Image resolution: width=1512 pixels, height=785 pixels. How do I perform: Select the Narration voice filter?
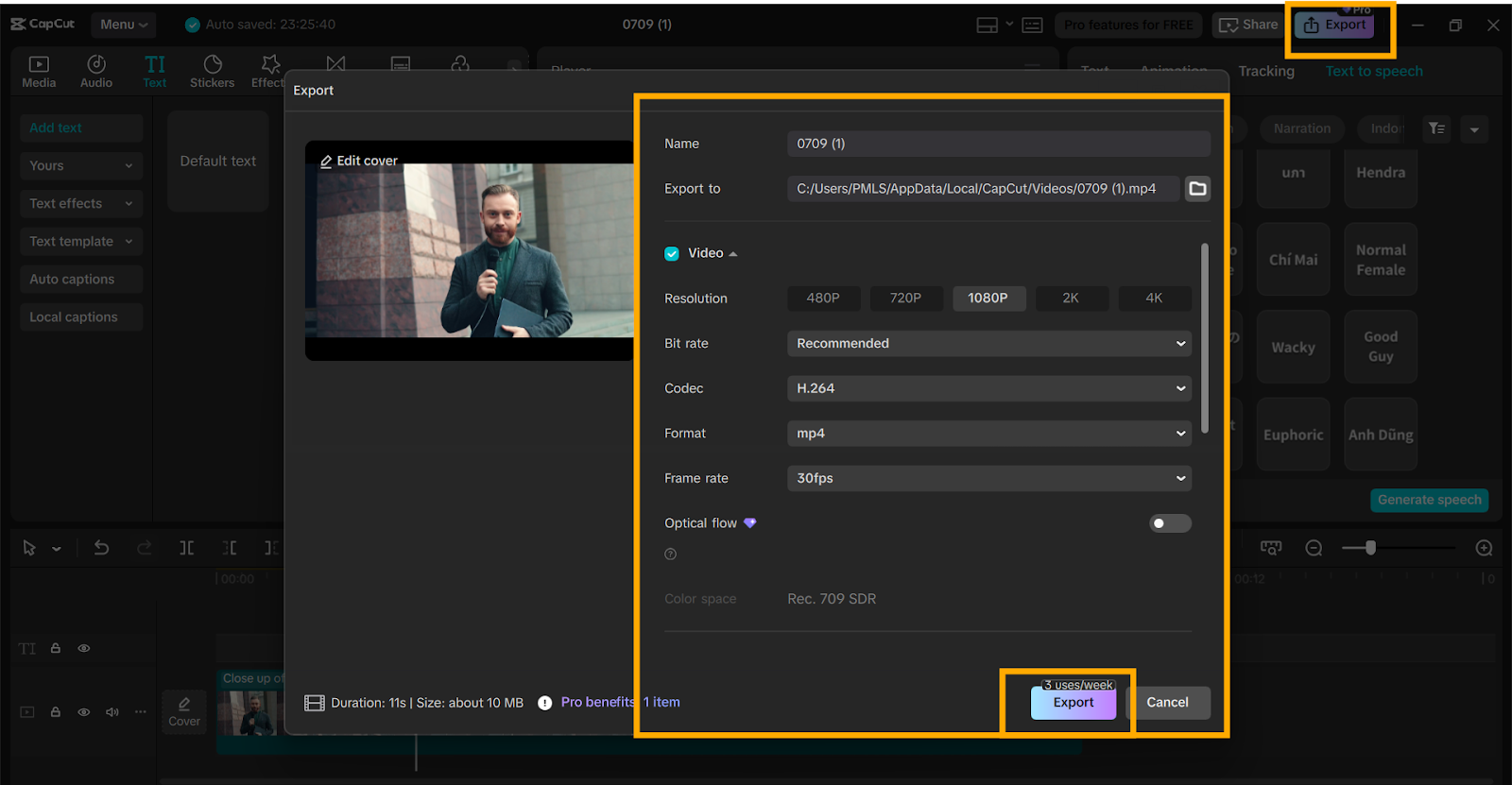coord(1301,128)
